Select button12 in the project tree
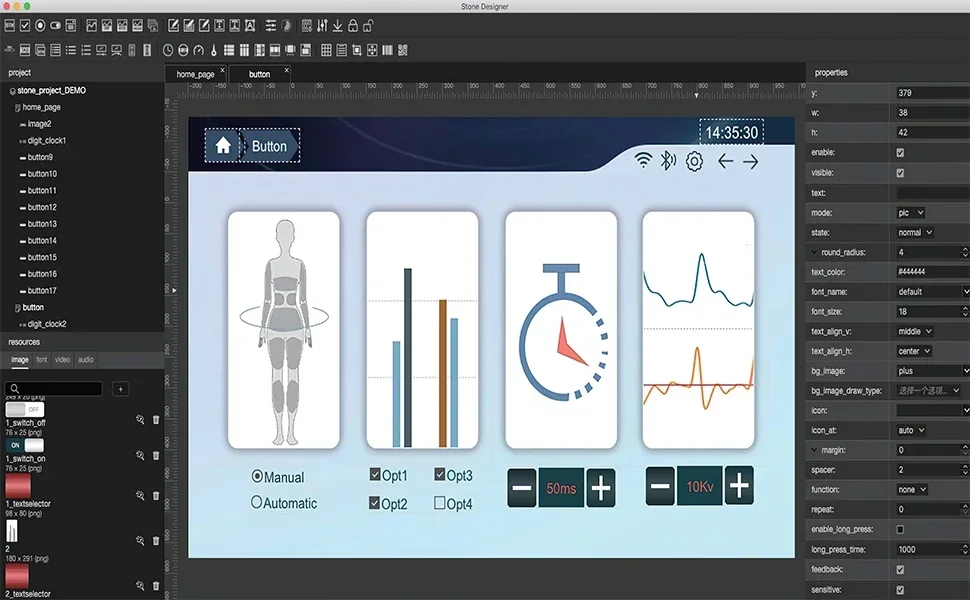 42,207
